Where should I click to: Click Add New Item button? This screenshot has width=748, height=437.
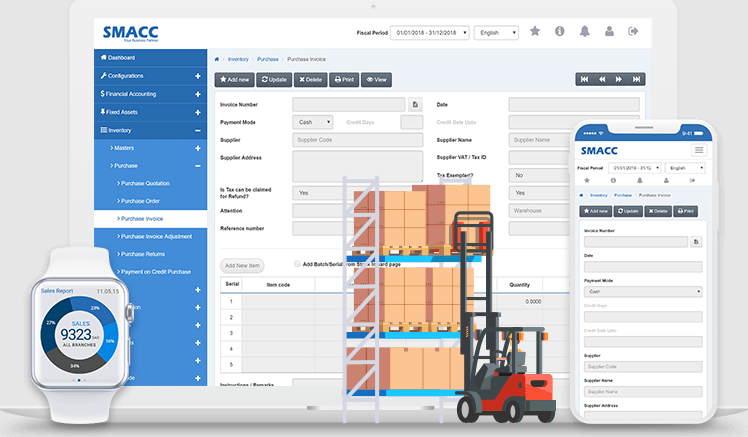[242, 266]
